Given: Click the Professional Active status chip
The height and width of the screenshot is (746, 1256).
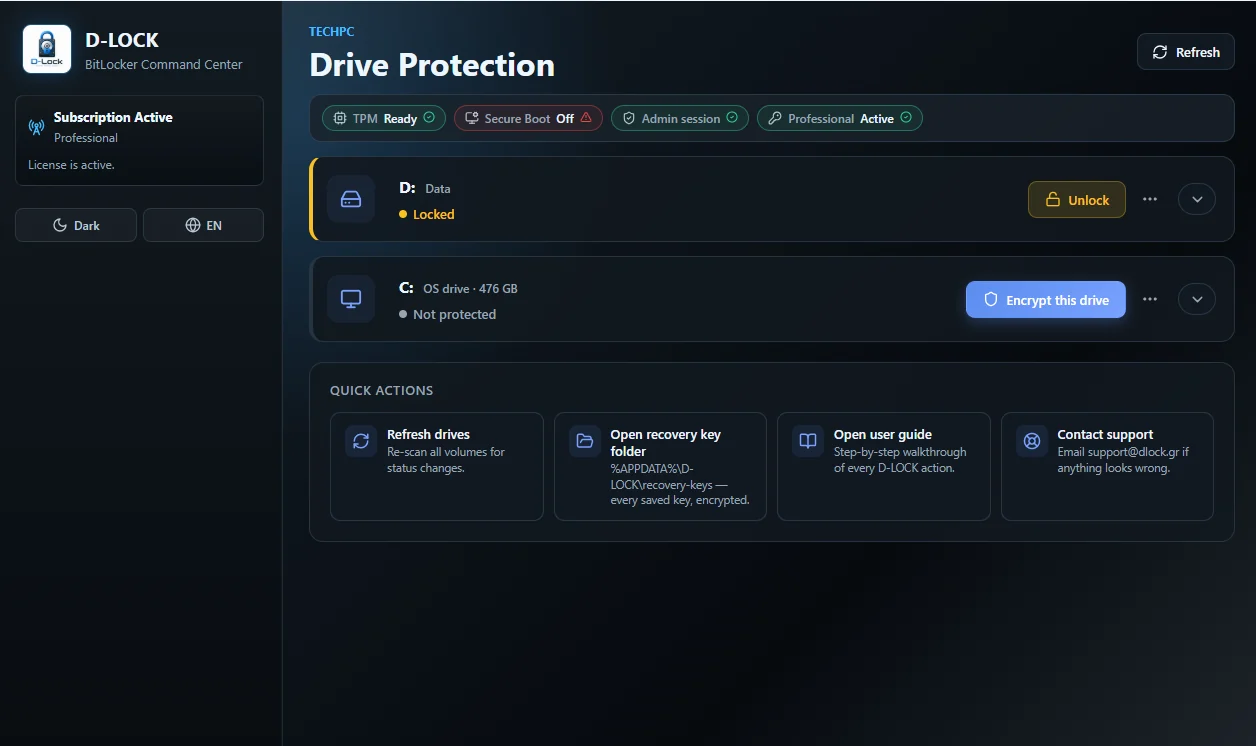Looking at the screenshot, I should point(840,118).
